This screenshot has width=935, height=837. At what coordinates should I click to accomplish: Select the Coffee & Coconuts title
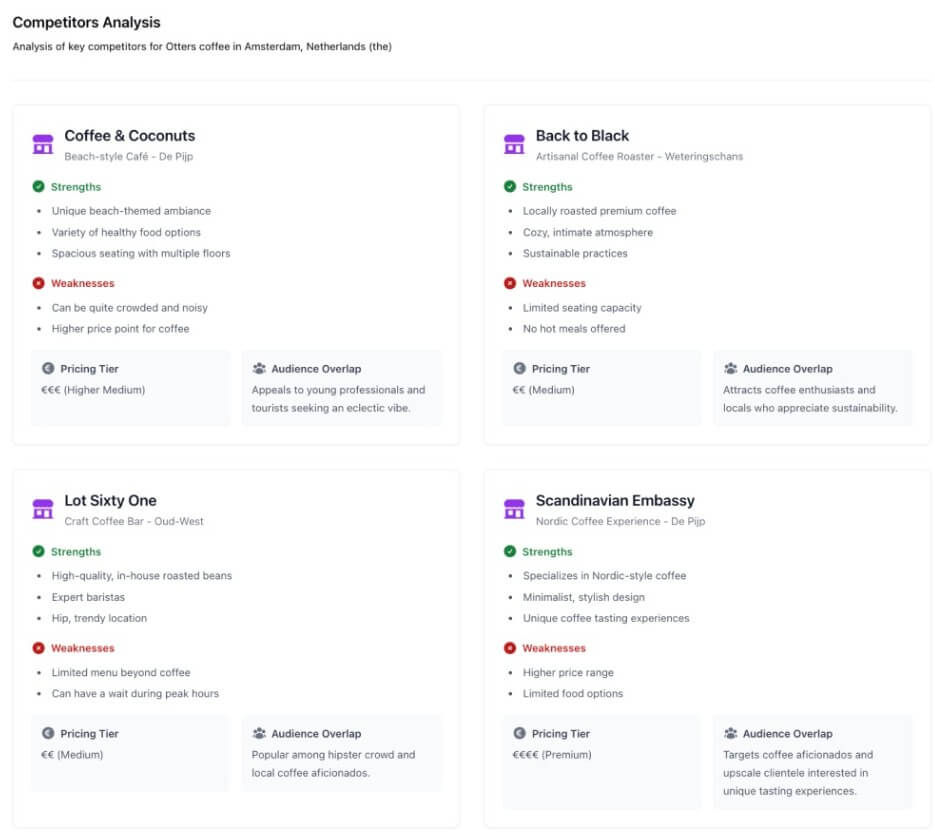pos(129,136)
